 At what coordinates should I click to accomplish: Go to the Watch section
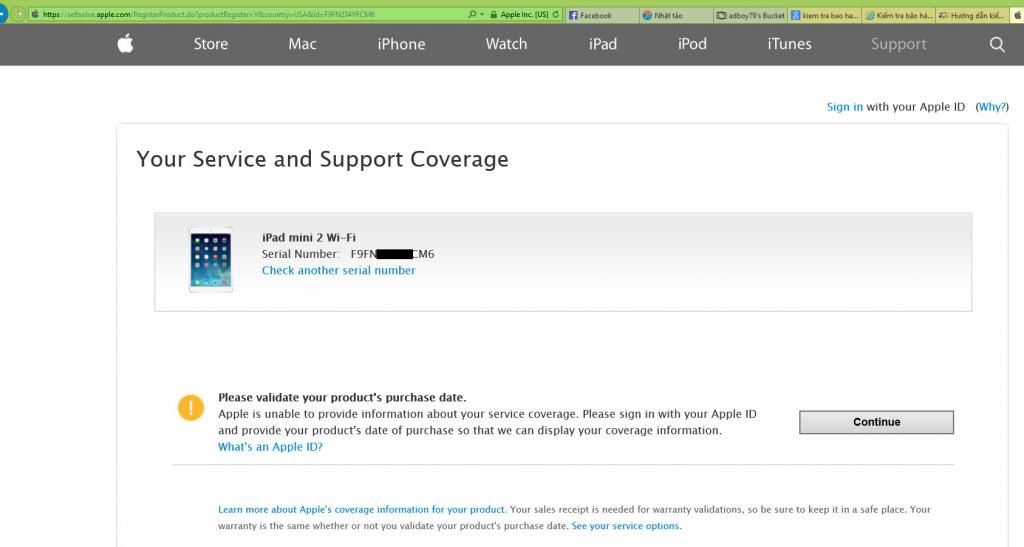tap(506, 44)
